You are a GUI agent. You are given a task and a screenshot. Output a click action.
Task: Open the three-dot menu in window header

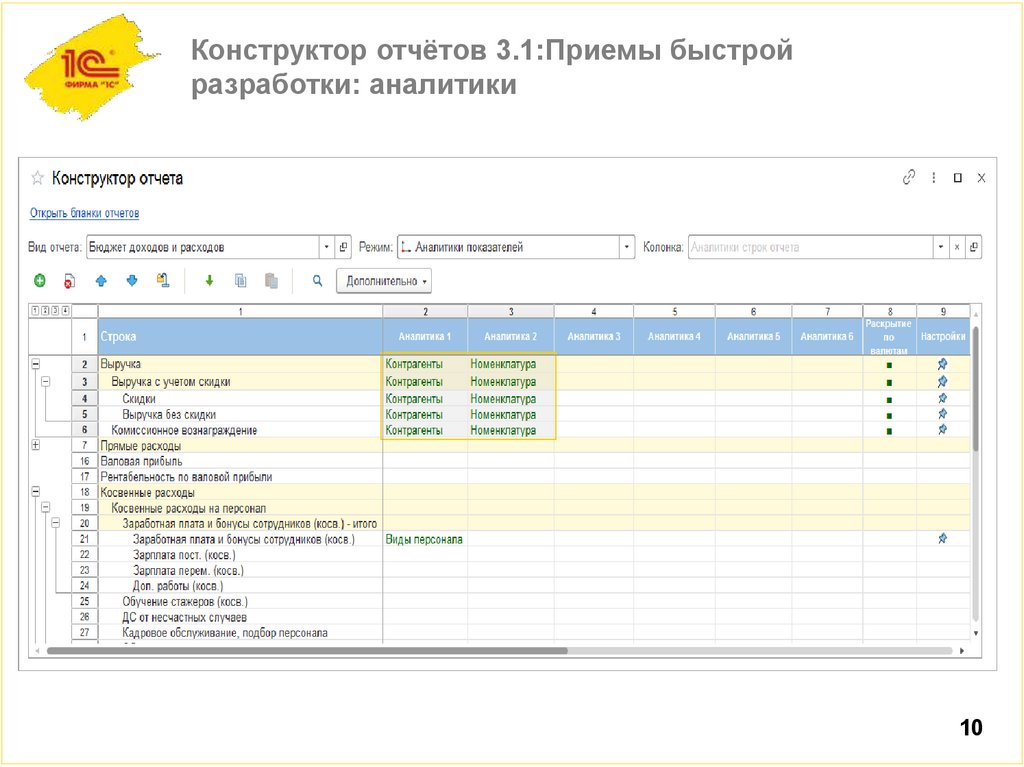(x=933, y=177)
